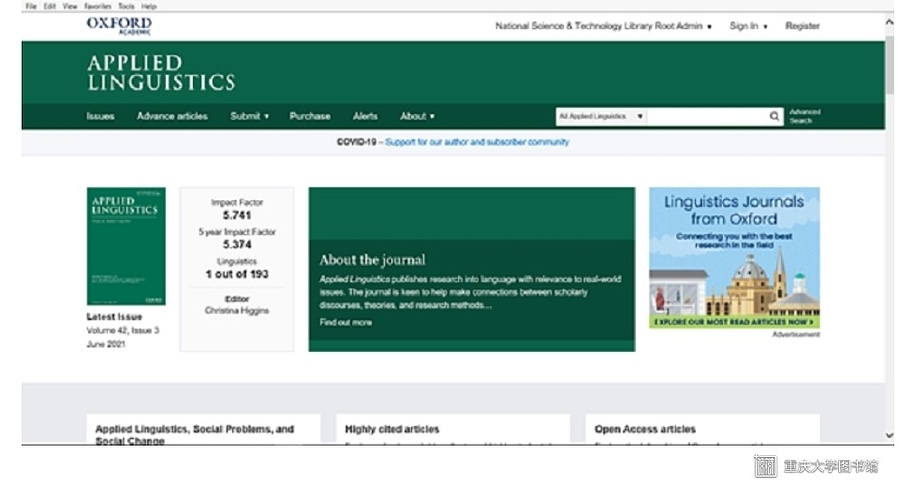Expand the About dropdown menu
The image size is (900, 499).
click(x=417, y=116)
